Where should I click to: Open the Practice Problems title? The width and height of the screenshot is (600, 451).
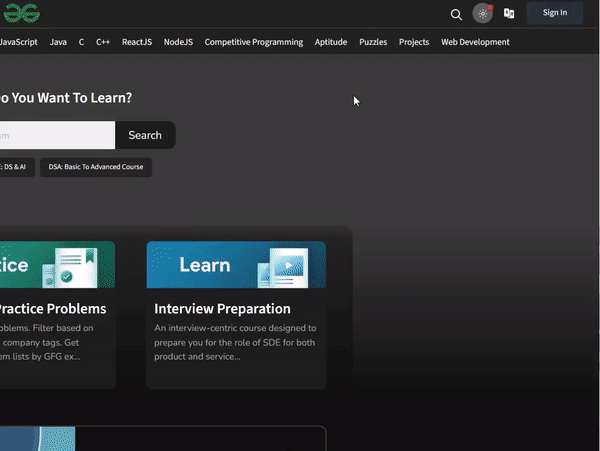(53, 309)
